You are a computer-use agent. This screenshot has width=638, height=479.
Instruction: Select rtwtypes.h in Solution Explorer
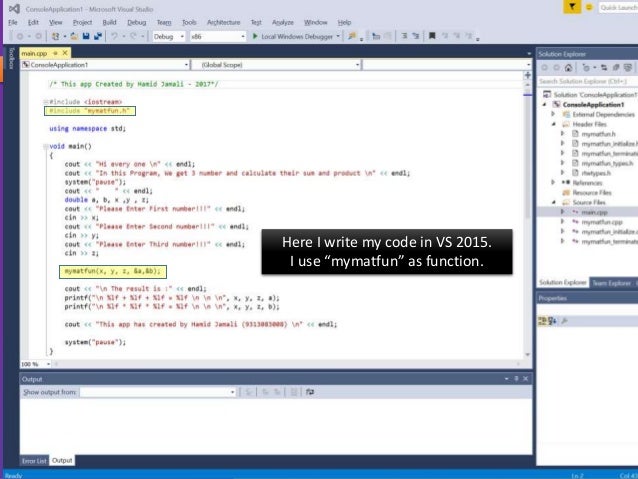596,173
